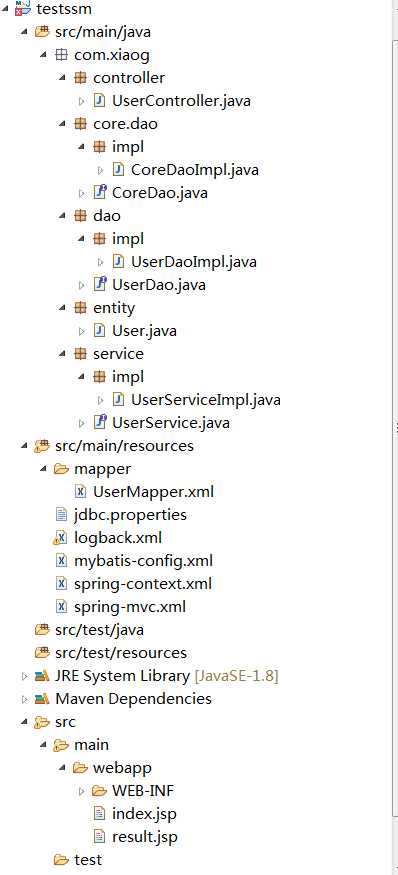Click the UserMapper.xml file icon

(80, 492)
